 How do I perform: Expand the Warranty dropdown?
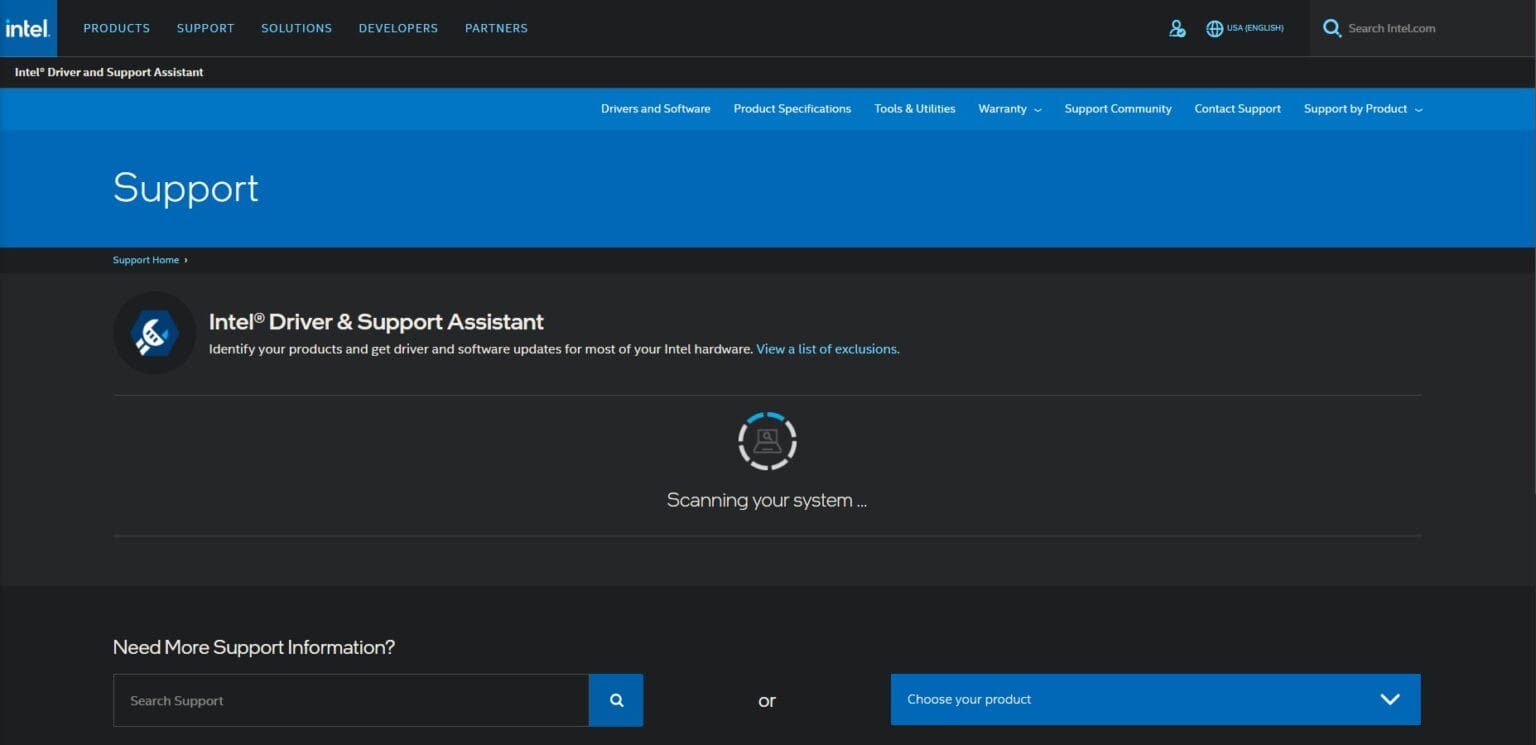pos(1008,108)
